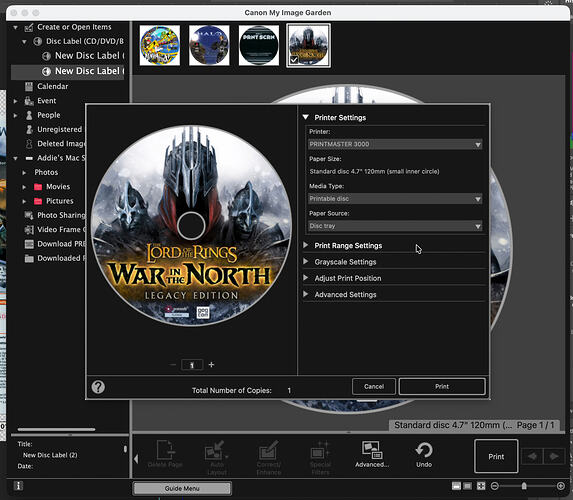Click the copies count field
Viewport: 573px width, 500px height.
tap(192, 365)
